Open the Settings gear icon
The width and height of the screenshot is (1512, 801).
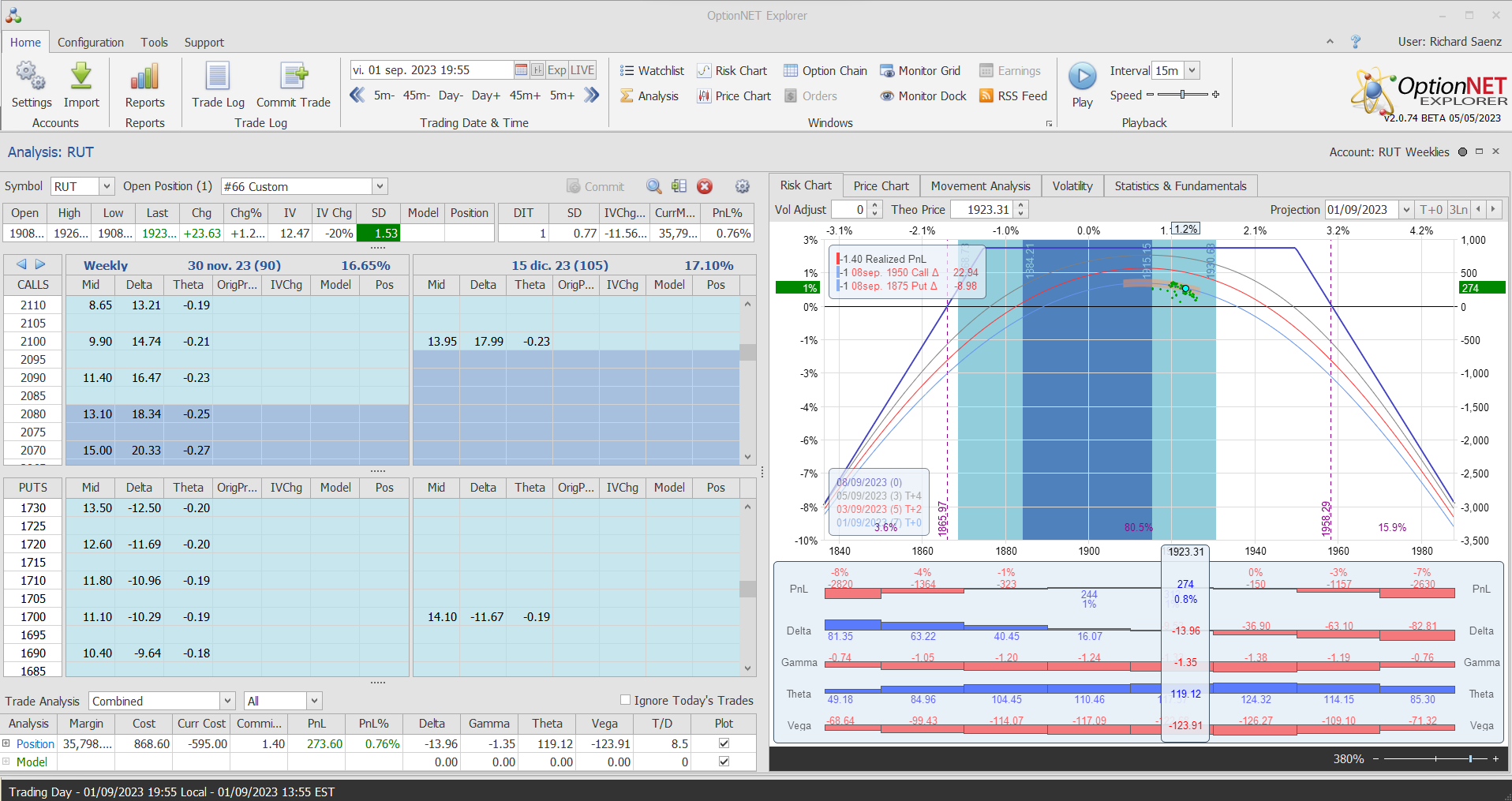point(31,77)
